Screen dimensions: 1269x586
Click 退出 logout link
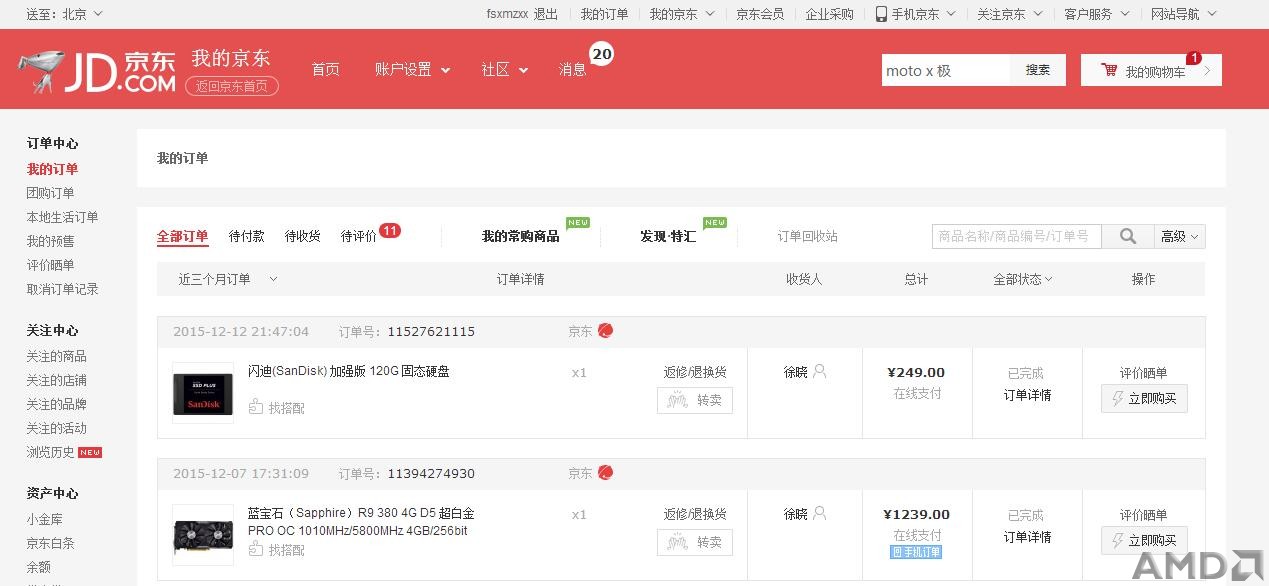pos(546,14)
